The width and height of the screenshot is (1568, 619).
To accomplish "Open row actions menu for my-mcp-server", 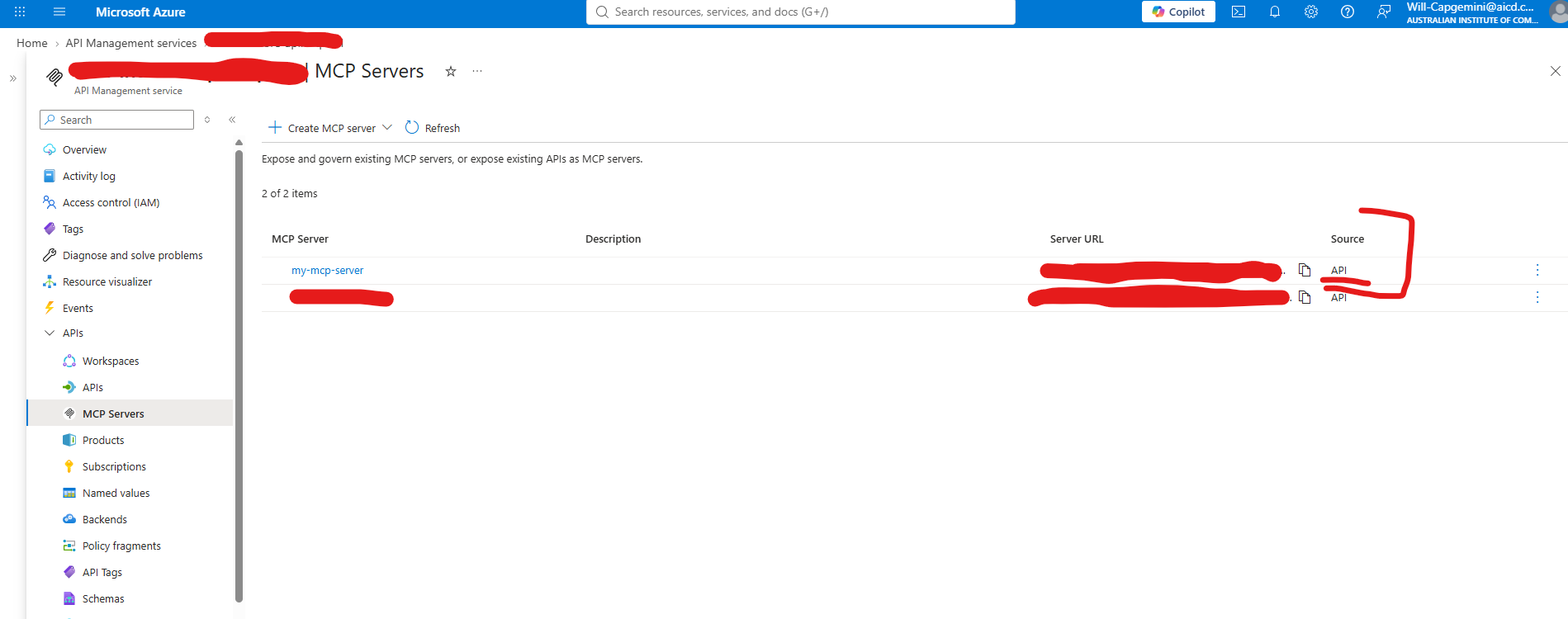I will [1537, 270].
